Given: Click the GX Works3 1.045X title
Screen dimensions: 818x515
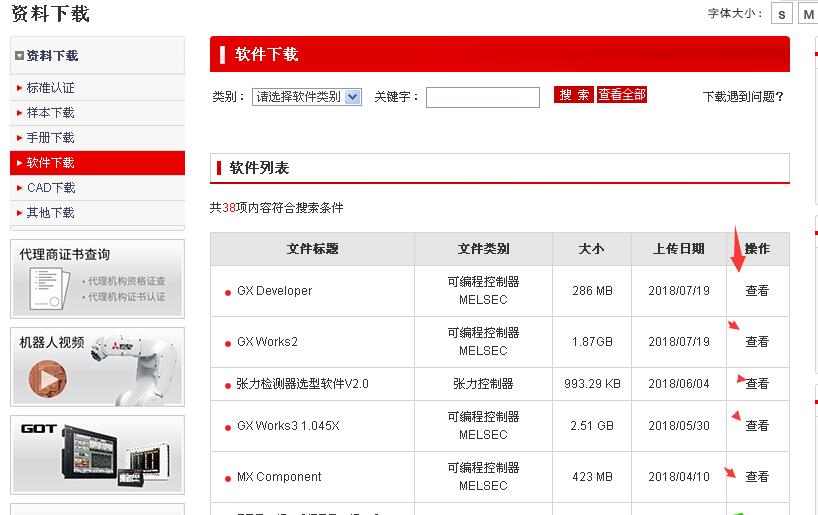Looking at the screenshot, I should [x=288, y=426].
